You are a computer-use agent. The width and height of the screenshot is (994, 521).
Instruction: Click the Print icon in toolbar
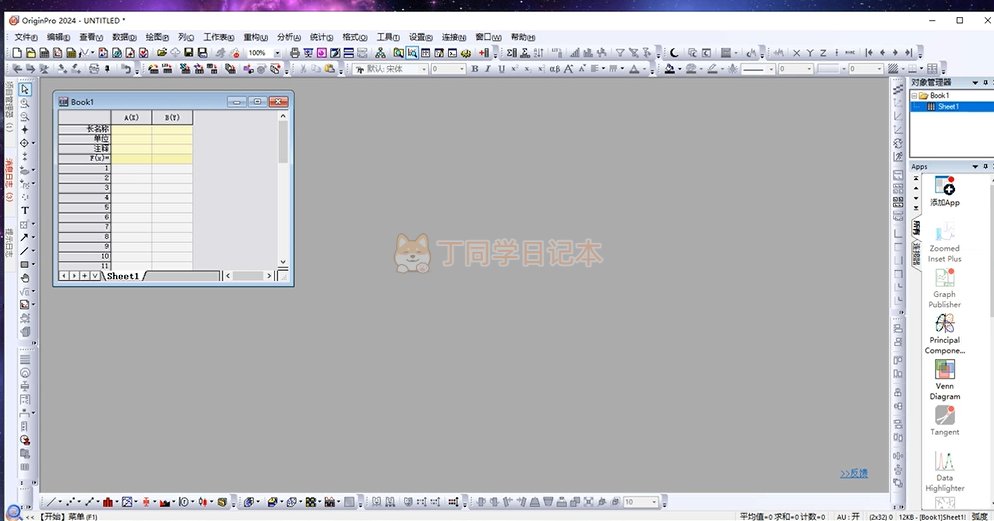coord(294,53)
